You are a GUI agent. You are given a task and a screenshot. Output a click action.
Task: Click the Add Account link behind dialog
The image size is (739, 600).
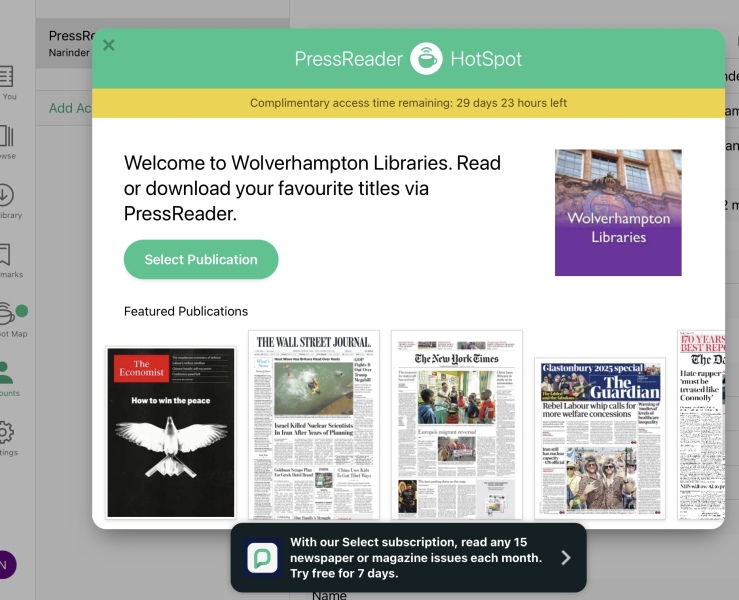70,108
